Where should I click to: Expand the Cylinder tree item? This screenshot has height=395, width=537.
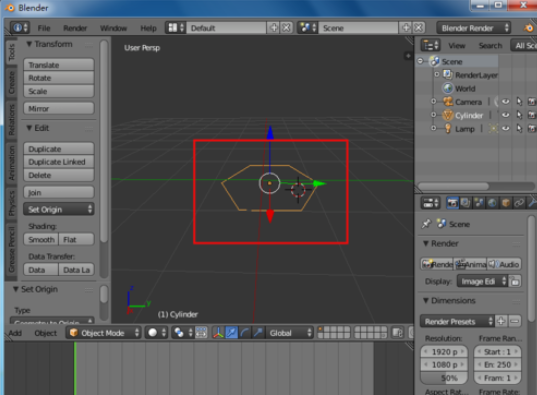pos(434,115)
